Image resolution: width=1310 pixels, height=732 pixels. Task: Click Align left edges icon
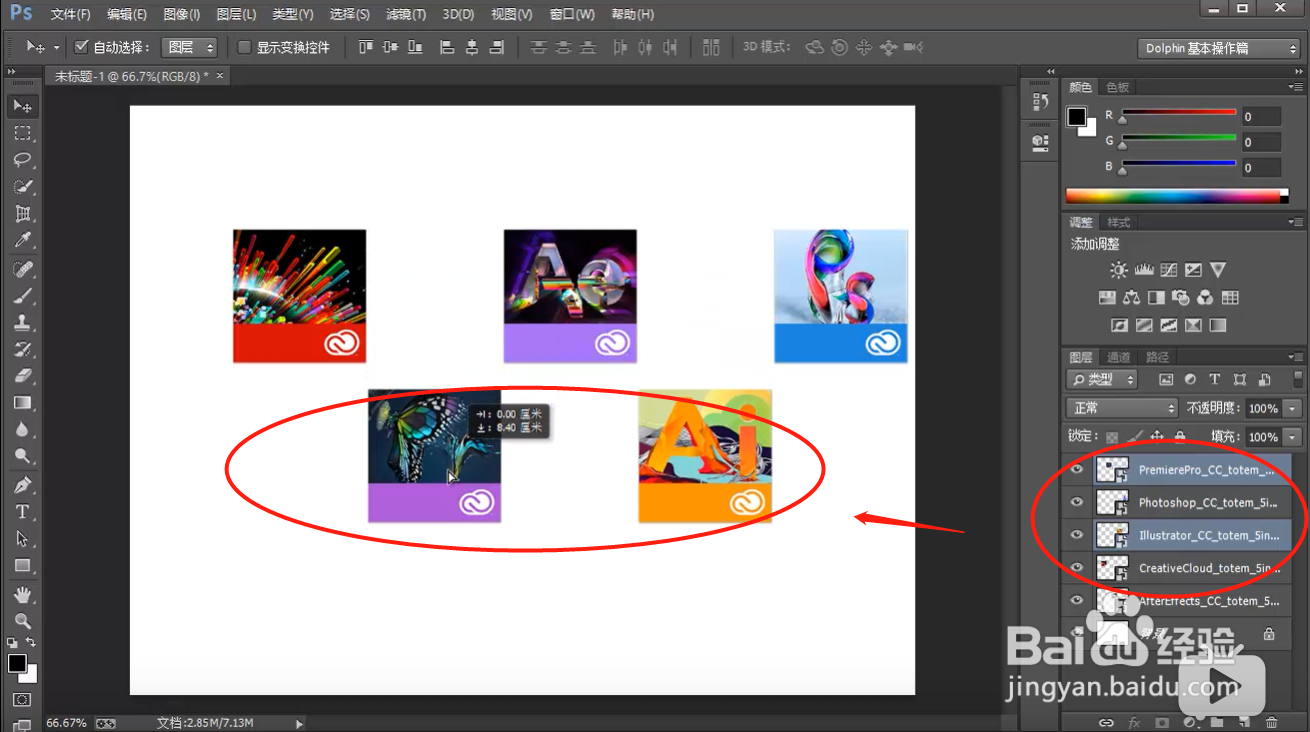click(447, 47)
